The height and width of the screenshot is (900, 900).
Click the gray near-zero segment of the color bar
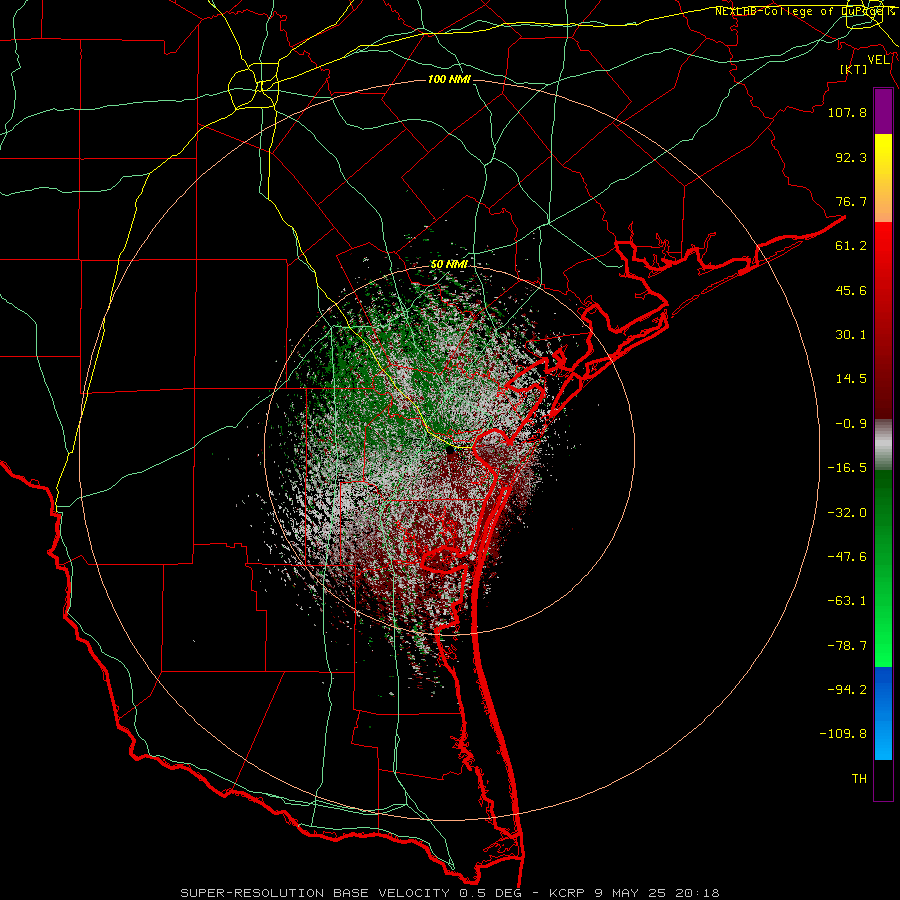[x=883, y=445]
